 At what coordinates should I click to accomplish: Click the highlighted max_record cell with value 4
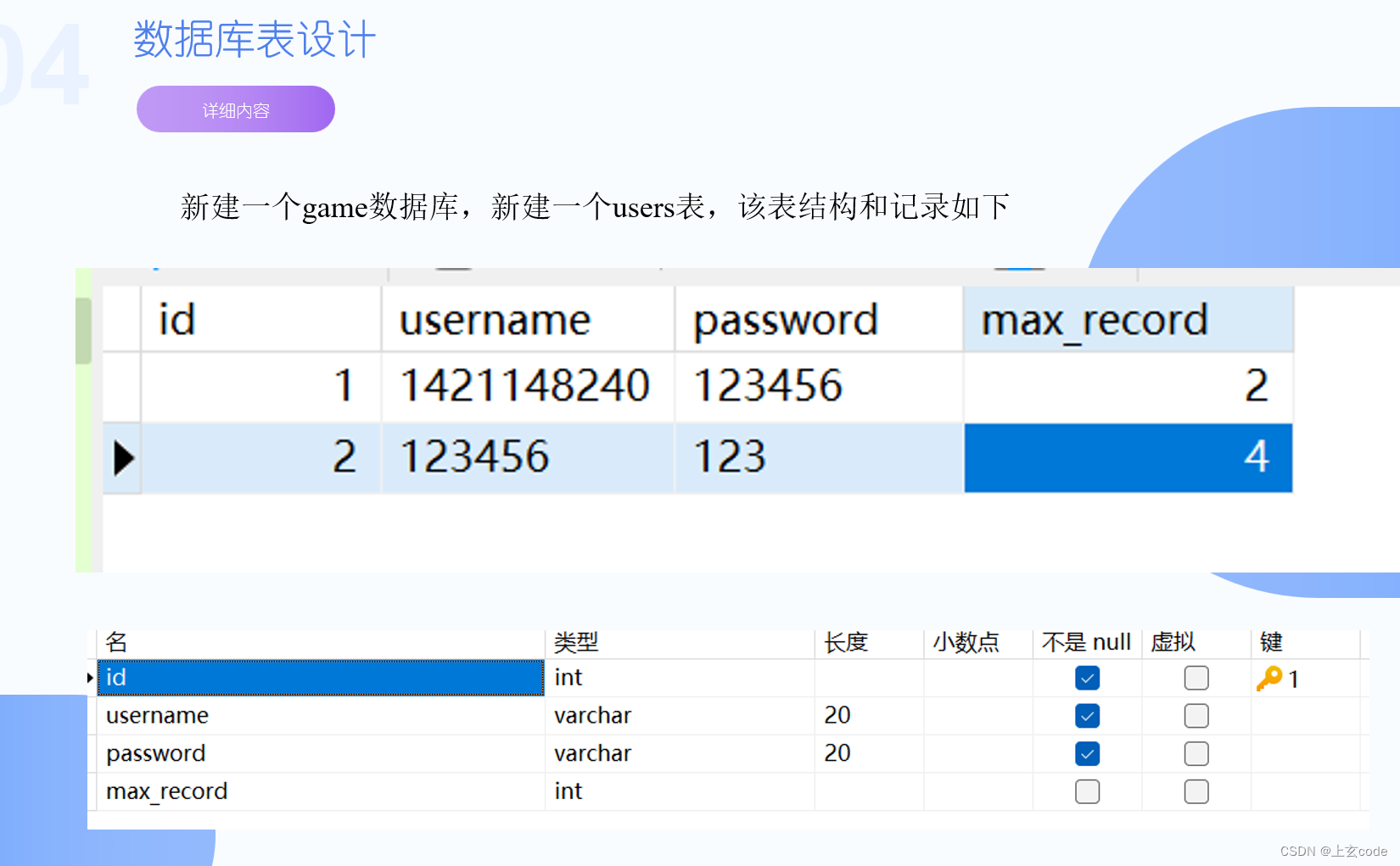pyautogui.click(x=1128, y=458)
